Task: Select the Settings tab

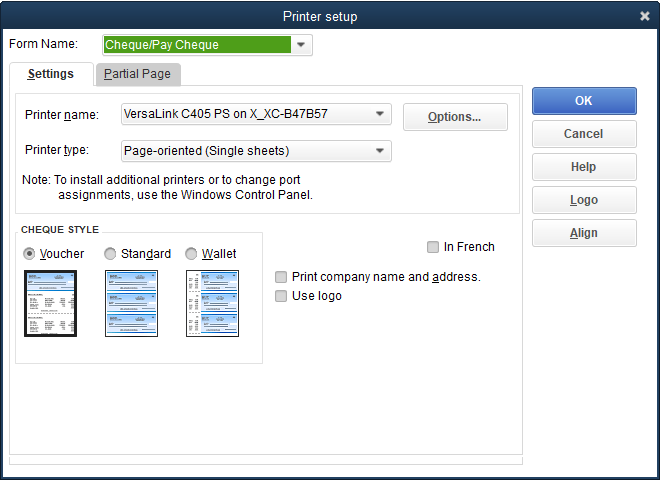Action: [x=51, y=74]
